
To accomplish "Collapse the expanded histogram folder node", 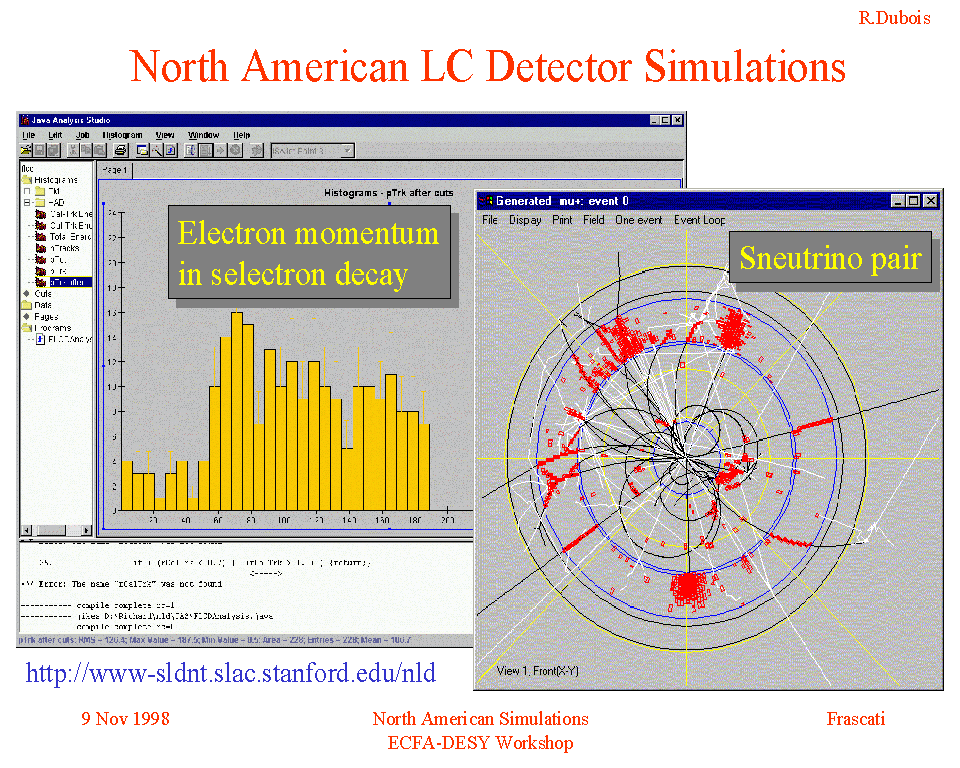I will [27, 202].
